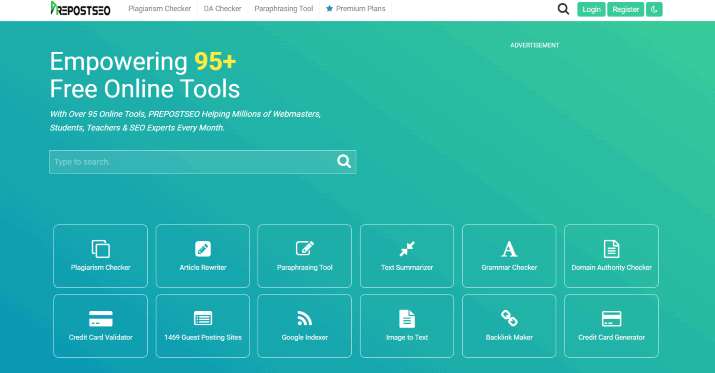Click the Register button

[626, 10]
